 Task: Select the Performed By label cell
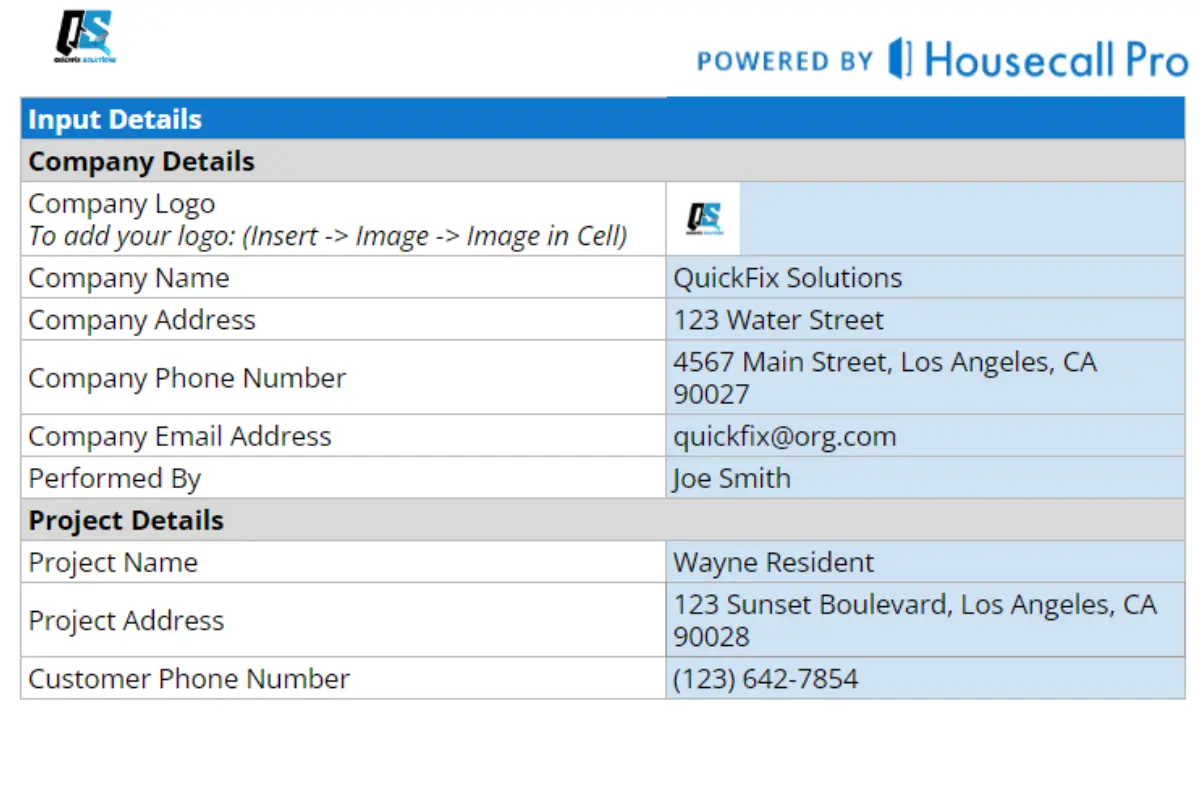point(343,478)
